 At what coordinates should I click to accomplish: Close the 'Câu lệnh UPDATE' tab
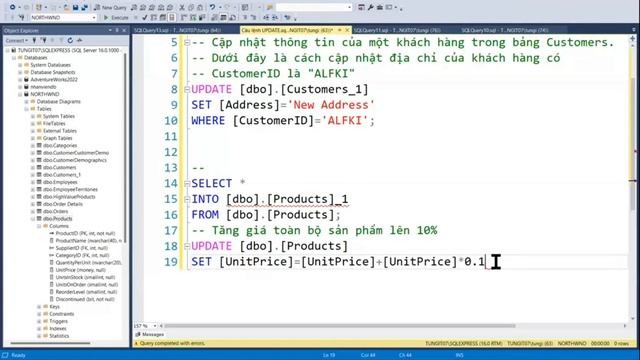[x=347, y=30]
